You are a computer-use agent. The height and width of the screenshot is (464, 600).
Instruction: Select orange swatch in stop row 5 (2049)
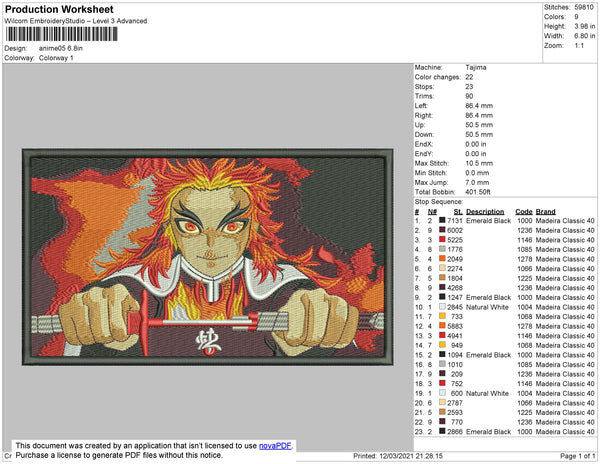click(442, 259)
